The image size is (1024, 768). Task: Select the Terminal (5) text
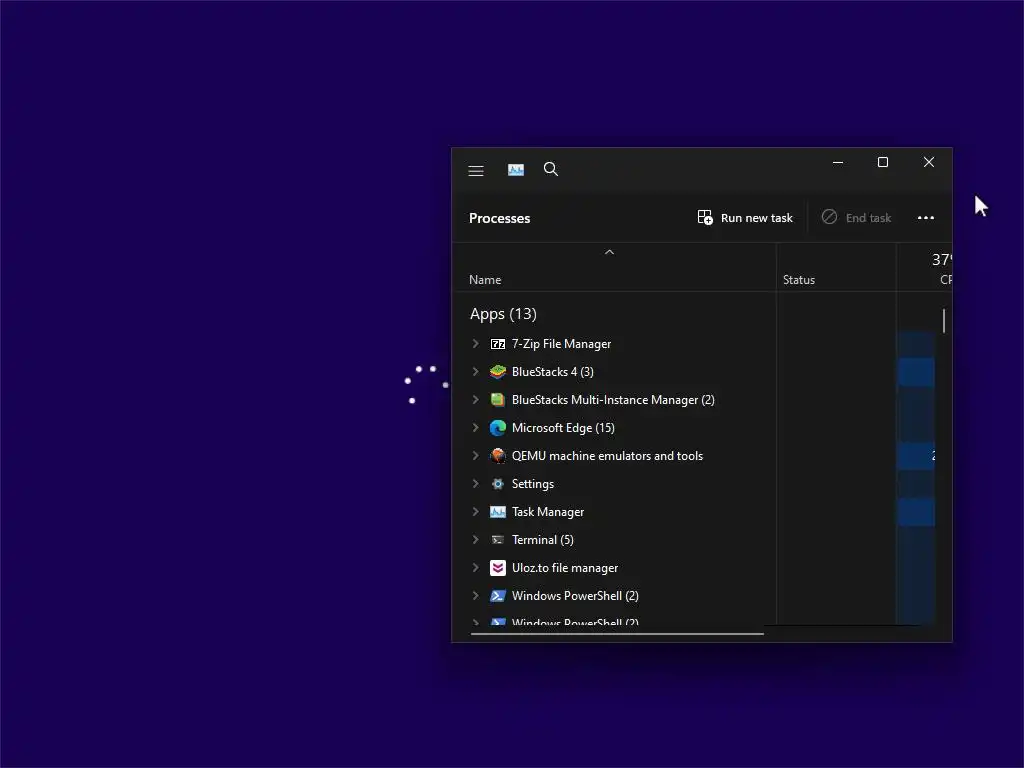[543, 540]
